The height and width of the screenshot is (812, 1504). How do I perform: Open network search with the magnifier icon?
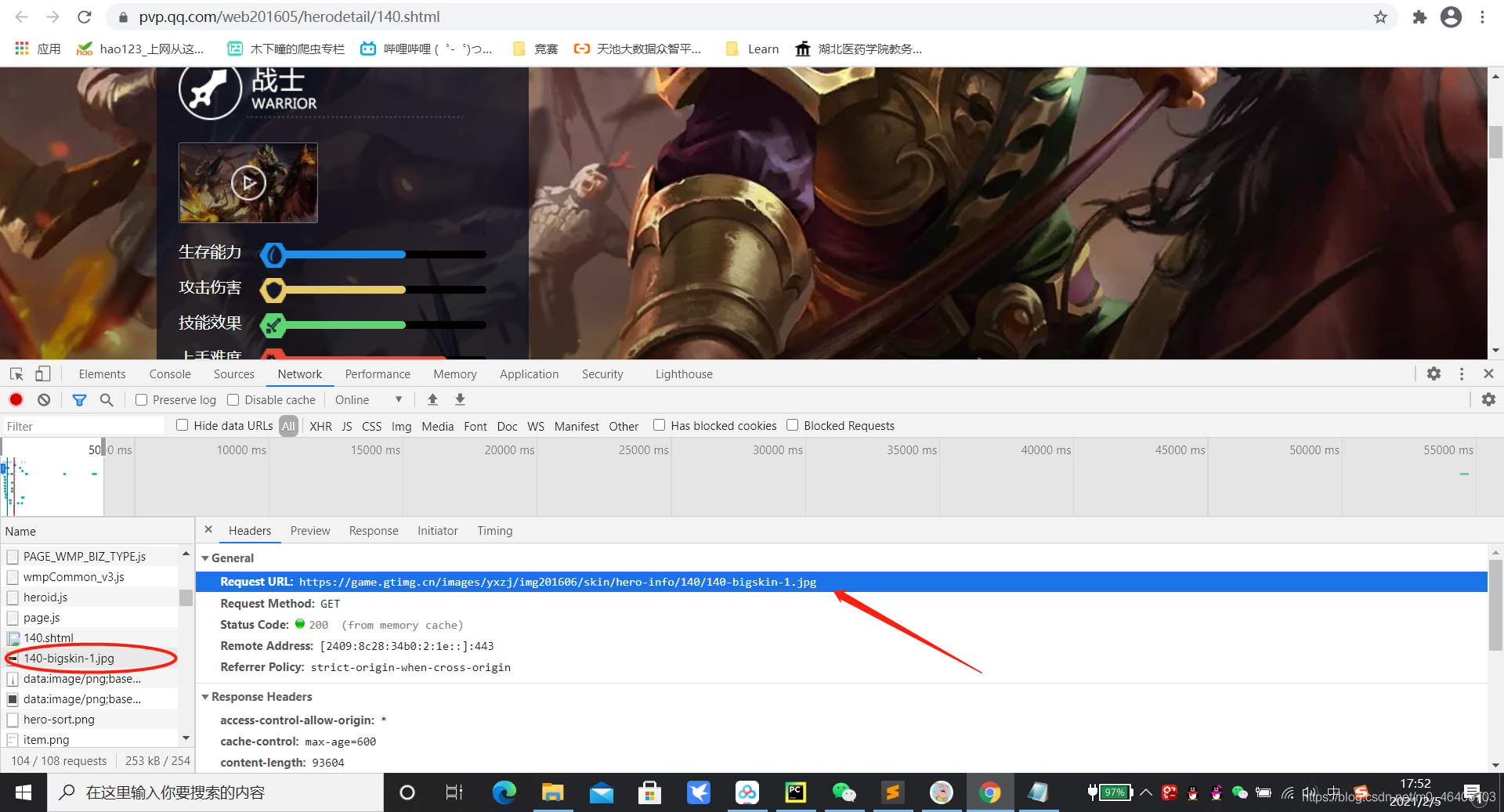(107, 399)
